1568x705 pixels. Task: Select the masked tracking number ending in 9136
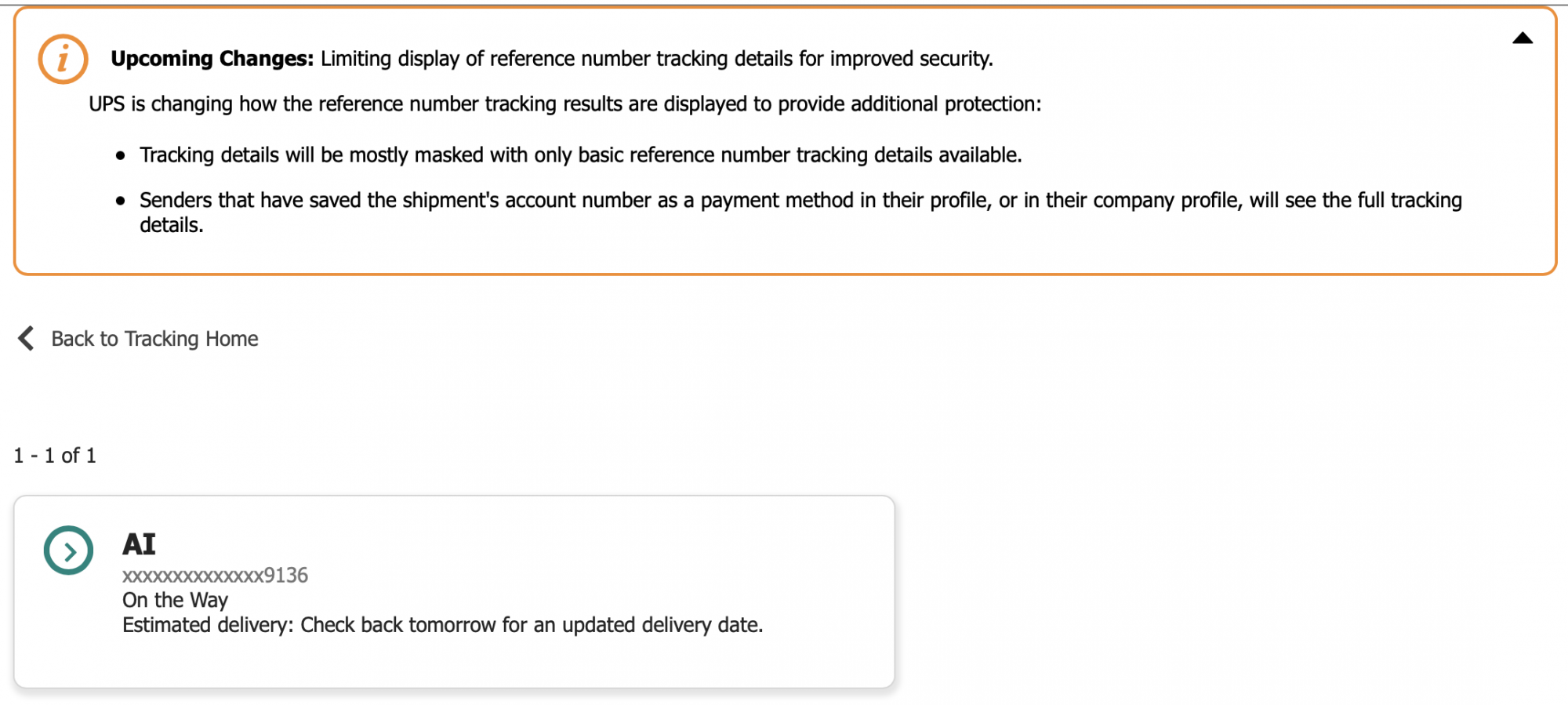[x=215, y=576]
